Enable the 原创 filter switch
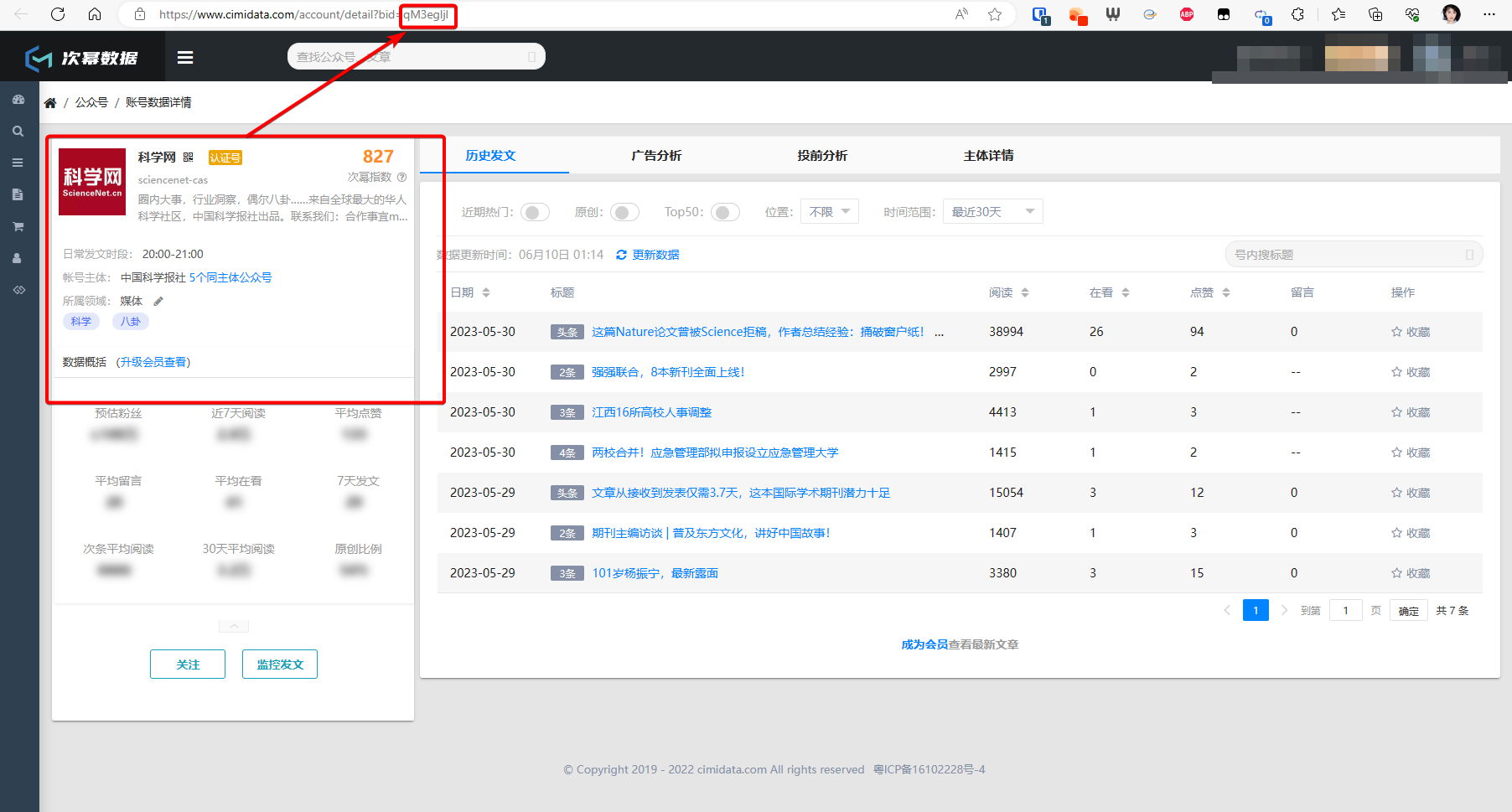Image resolution: width=1512 pixels, height=812 pixels. pos(624,212)
